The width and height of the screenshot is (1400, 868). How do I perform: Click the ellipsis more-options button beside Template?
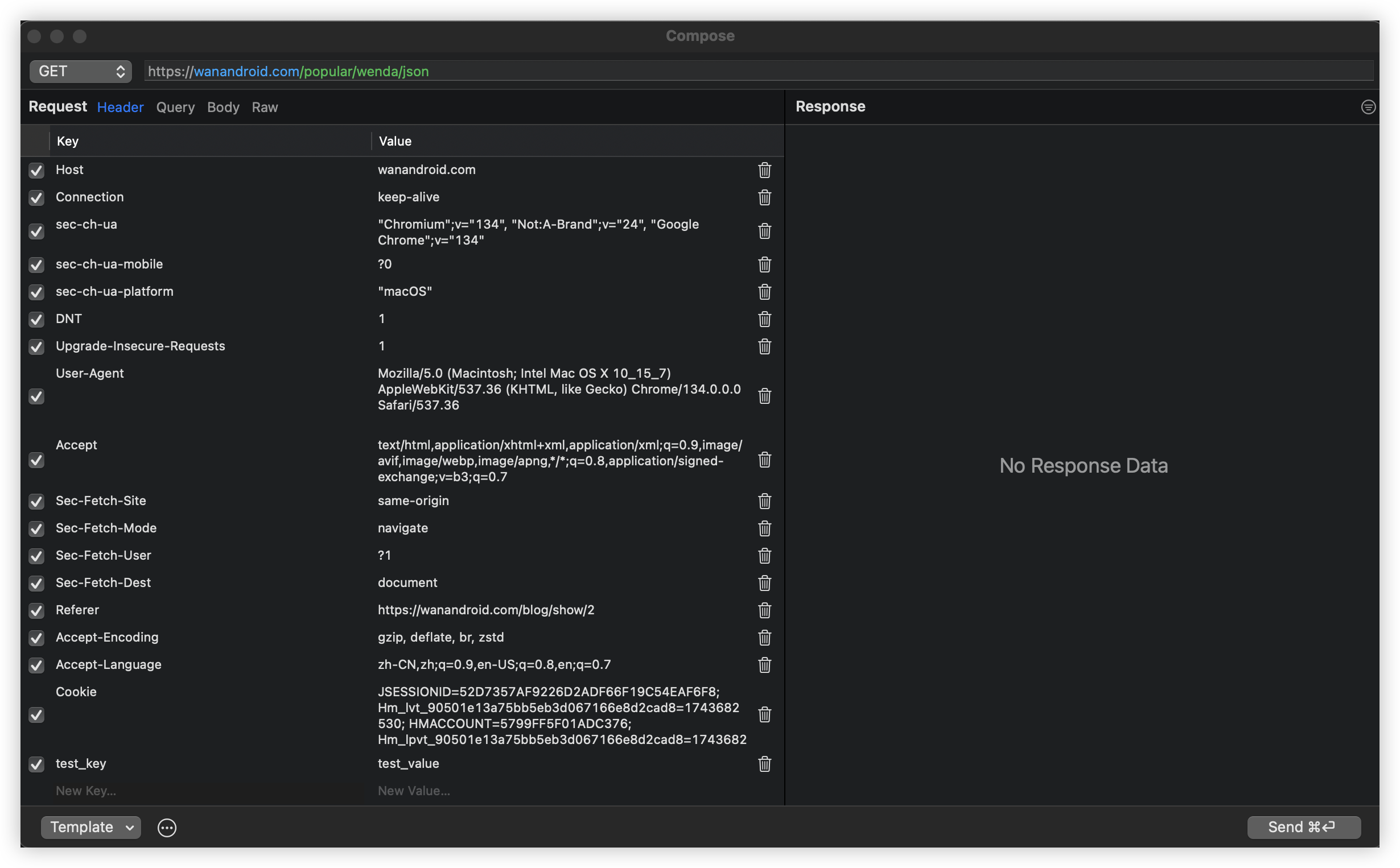(167, 827)
